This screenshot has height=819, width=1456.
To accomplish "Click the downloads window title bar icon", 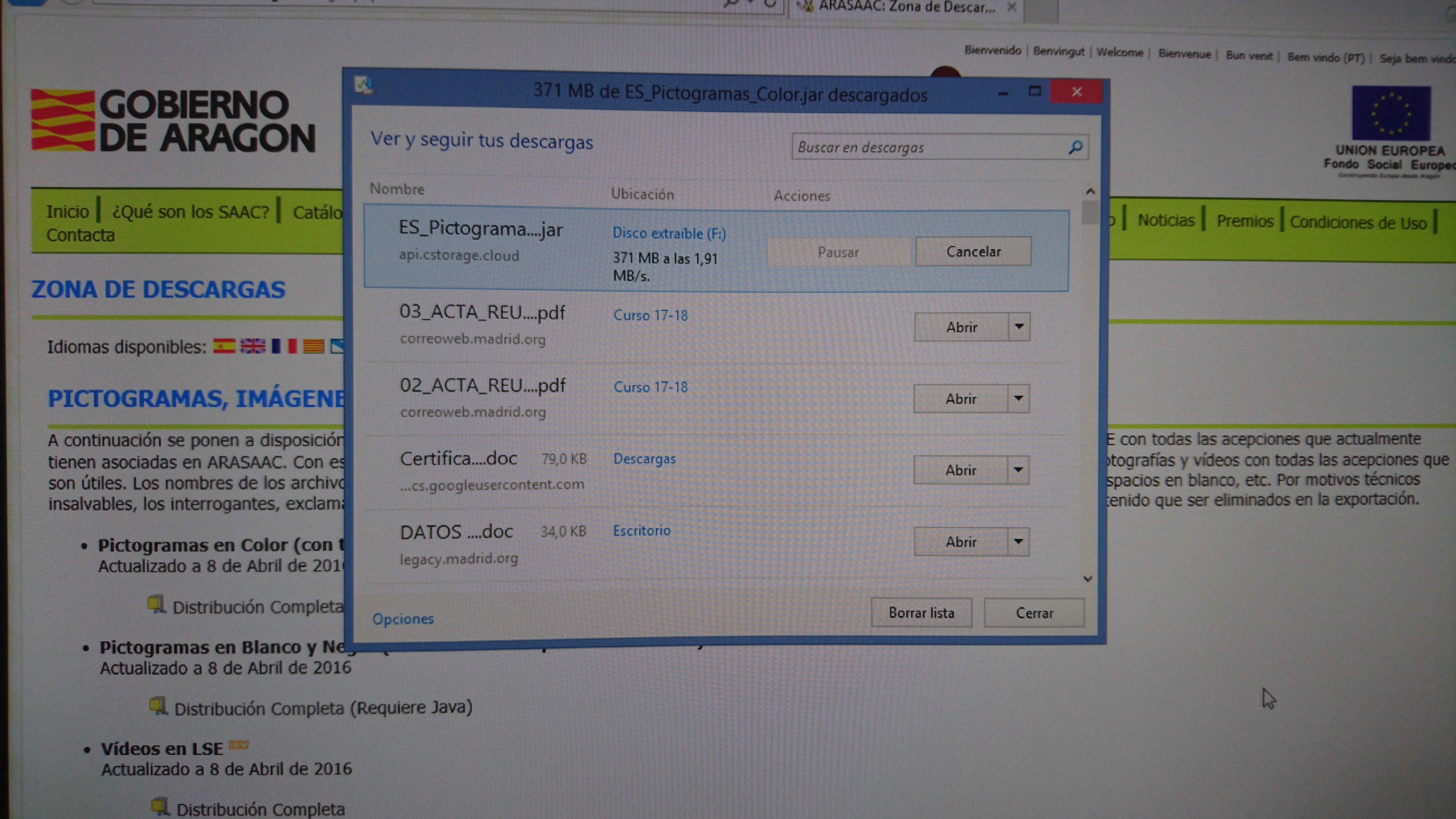I will (364, 86).
